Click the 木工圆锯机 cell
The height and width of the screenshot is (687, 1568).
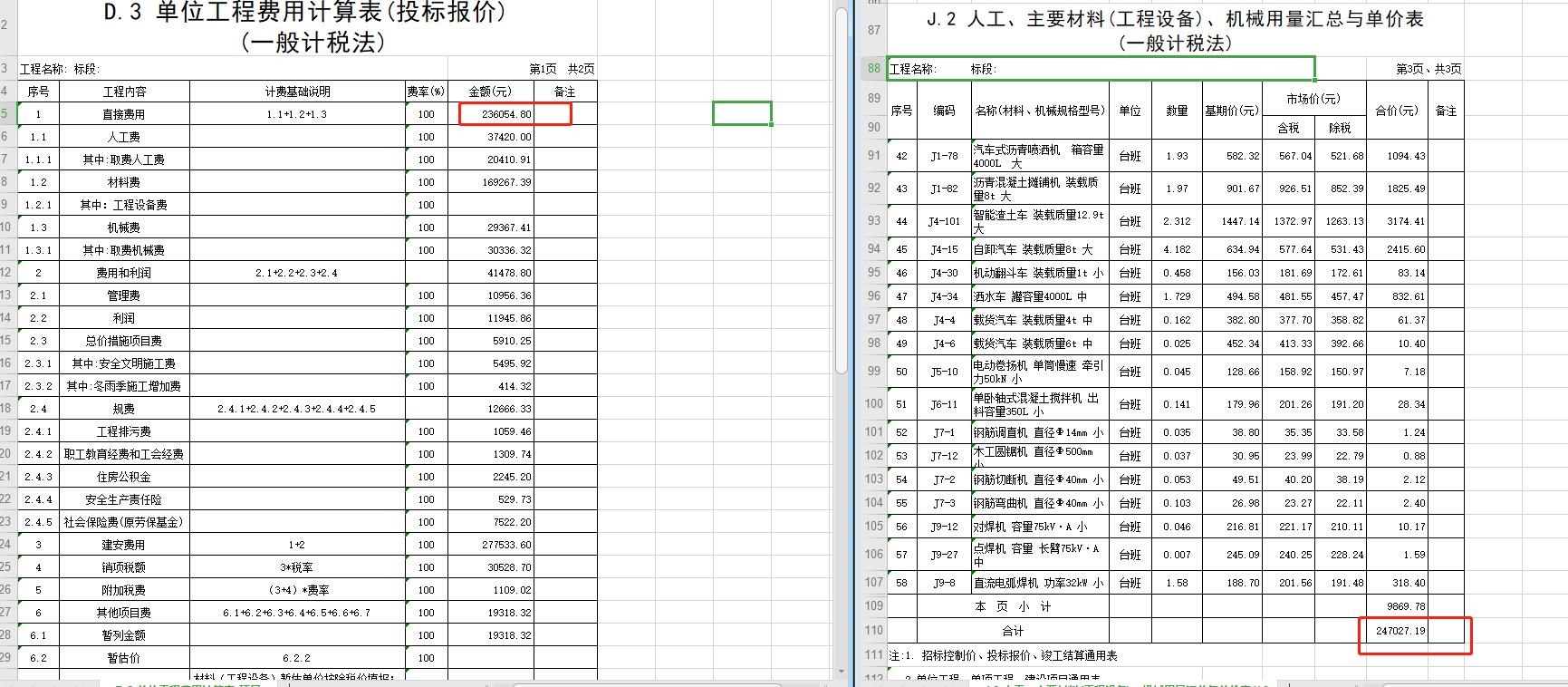[x=1040, y=456]
